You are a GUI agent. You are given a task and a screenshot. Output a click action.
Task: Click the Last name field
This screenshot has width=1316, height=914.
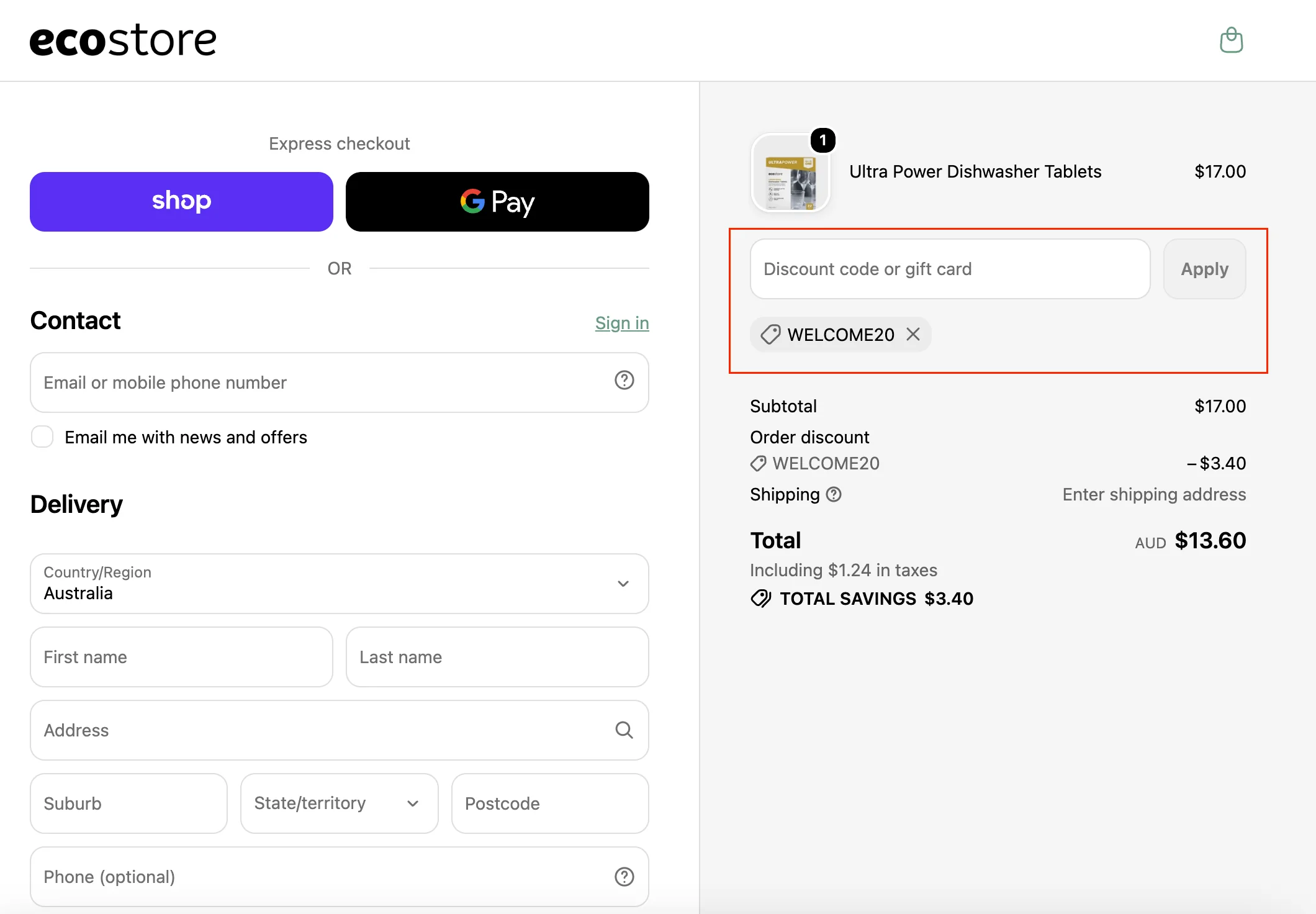497,657
